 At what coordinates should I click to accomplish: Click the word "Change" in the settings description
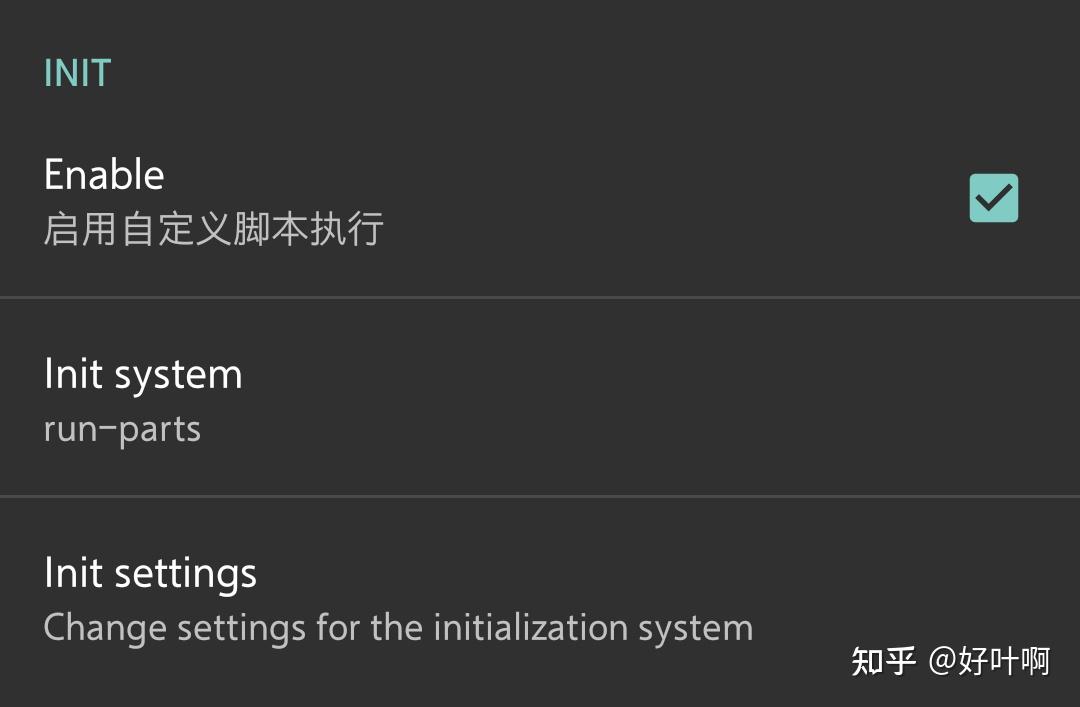(x=105, y=628)
